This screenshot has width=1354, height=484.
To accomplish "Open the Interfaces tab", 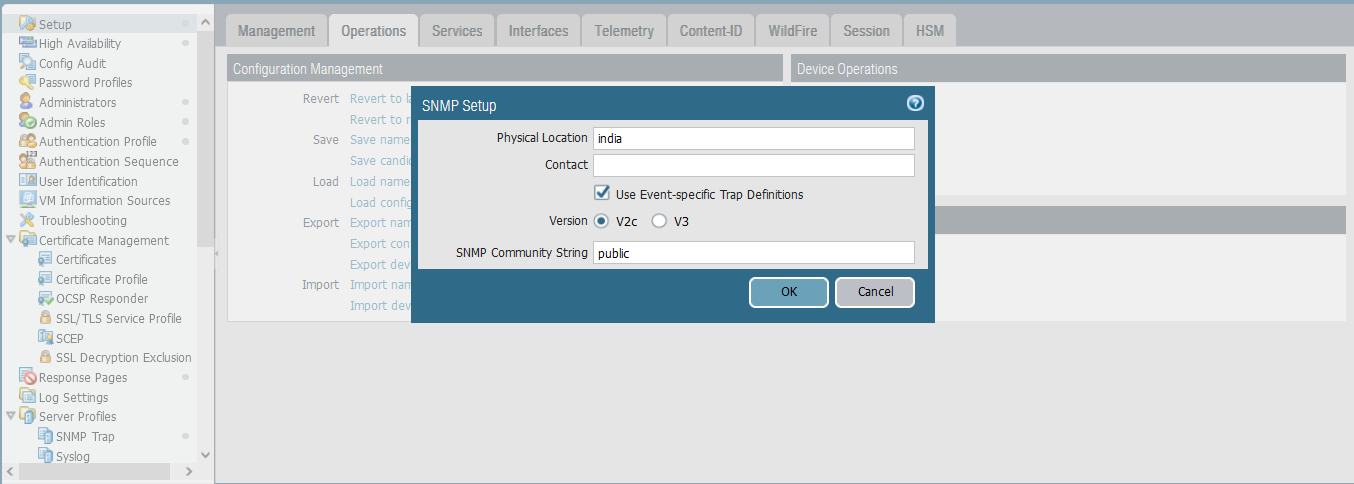I will point(539,31).
